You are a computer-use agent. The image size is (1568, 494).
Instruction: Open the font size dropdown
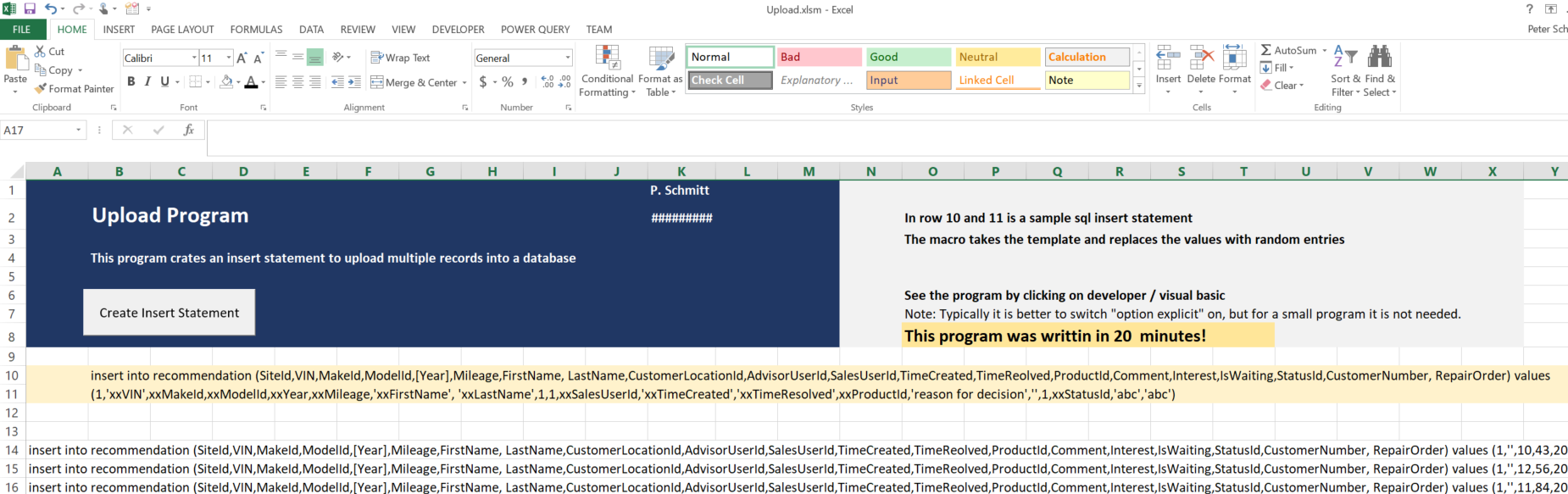(229, 58)
